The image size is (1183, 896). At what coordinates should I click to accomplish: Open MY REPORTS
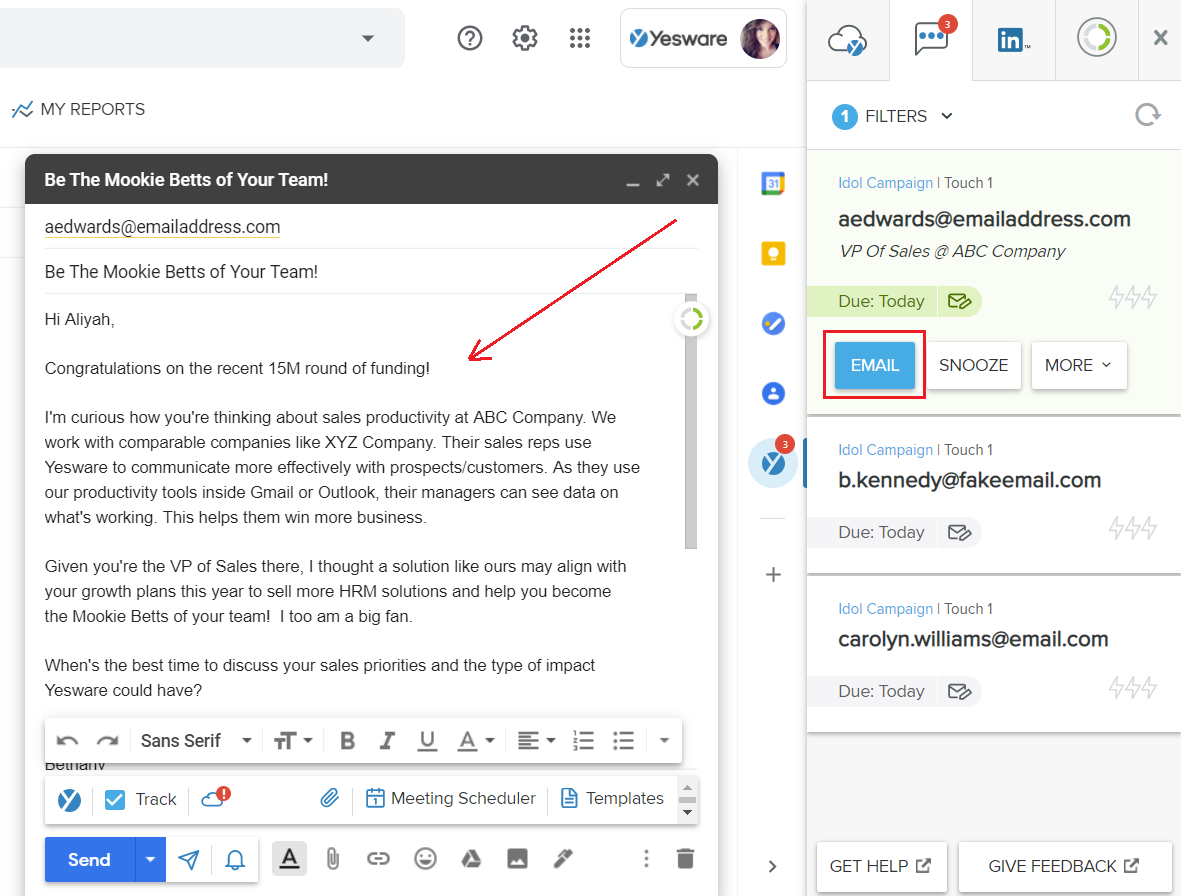78,109
